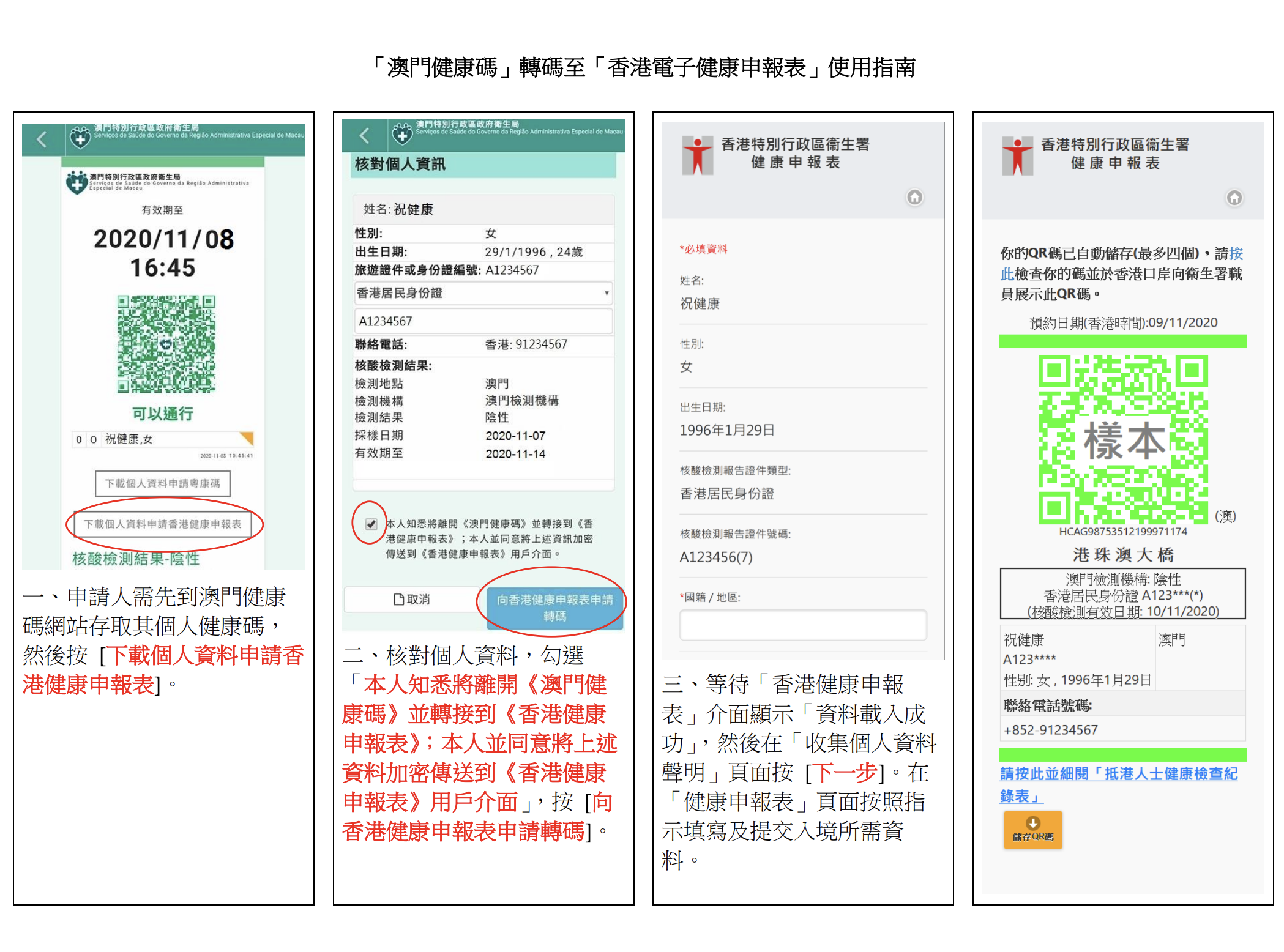Click the birth date 29/1/1996 , 24歲
1284x952 pixels.
coord(534,252)
